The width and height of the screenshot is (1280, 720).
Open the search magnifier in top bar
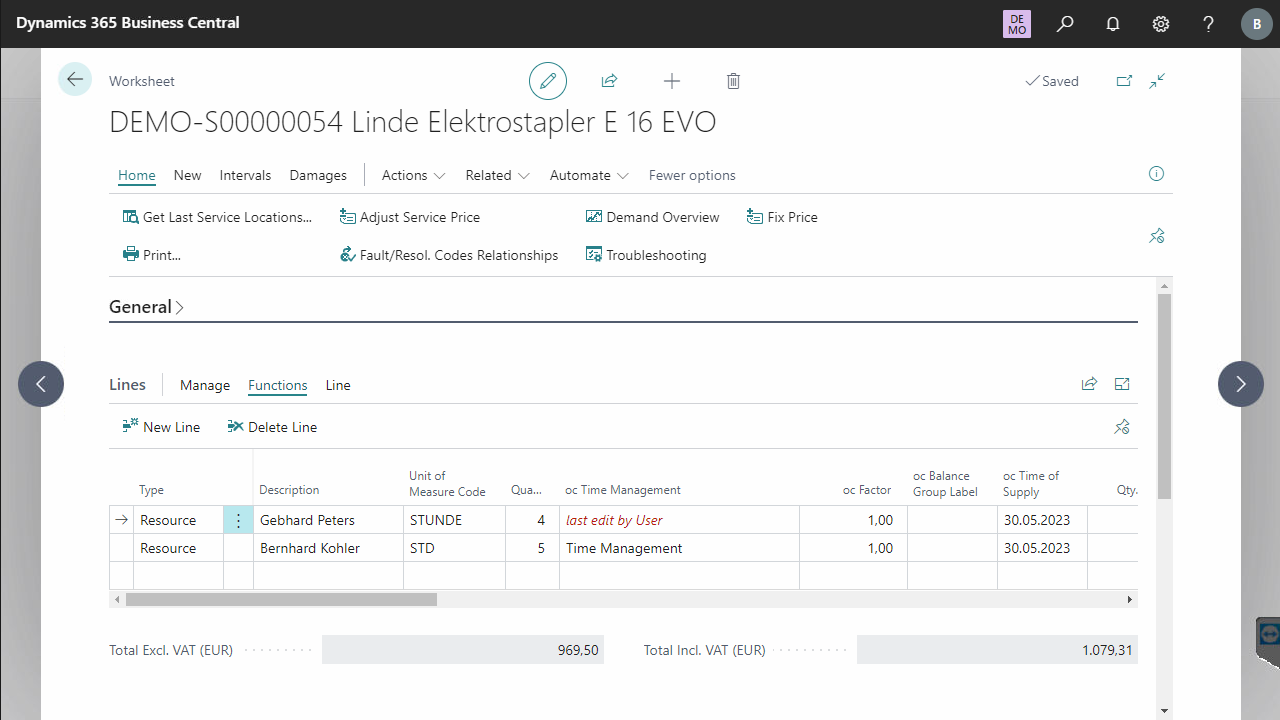point(1065,24)
